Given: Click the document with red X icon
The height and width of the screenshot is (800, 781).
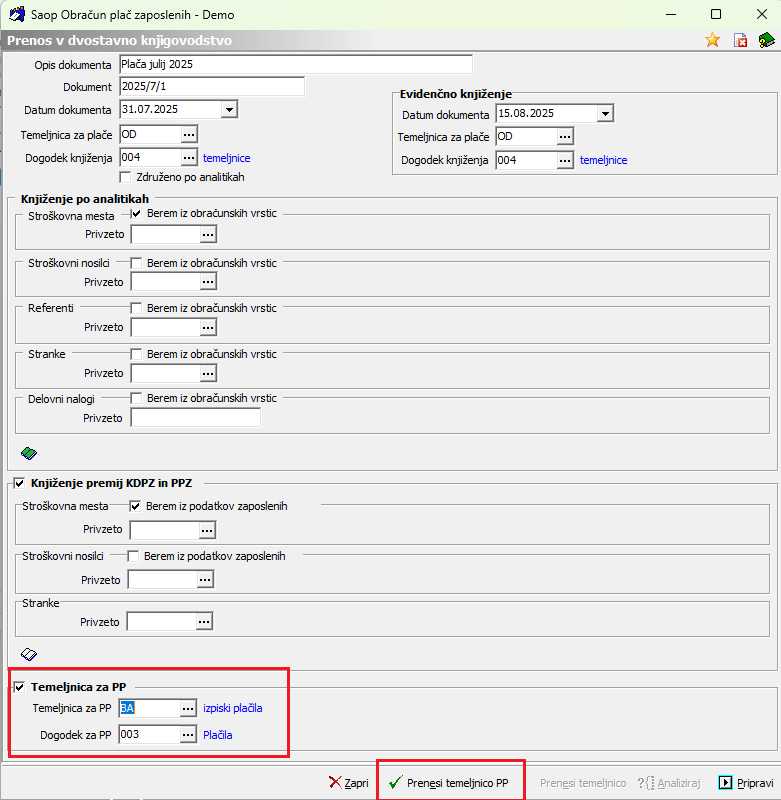Looking at the screenshot, I should click(x=740, y=40).
